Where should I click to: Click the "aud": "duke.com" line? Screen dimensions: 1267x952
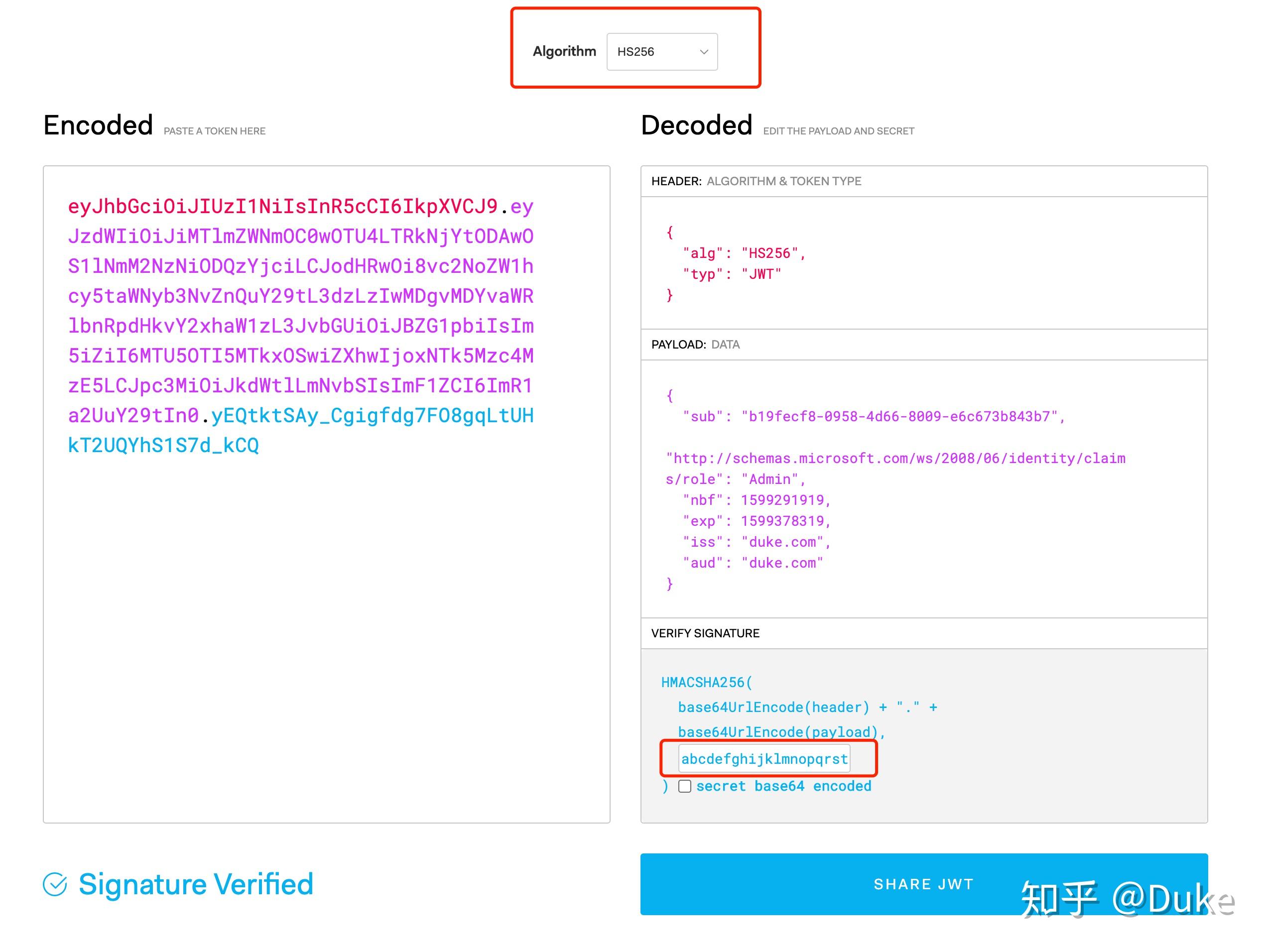tap(753, 563)
